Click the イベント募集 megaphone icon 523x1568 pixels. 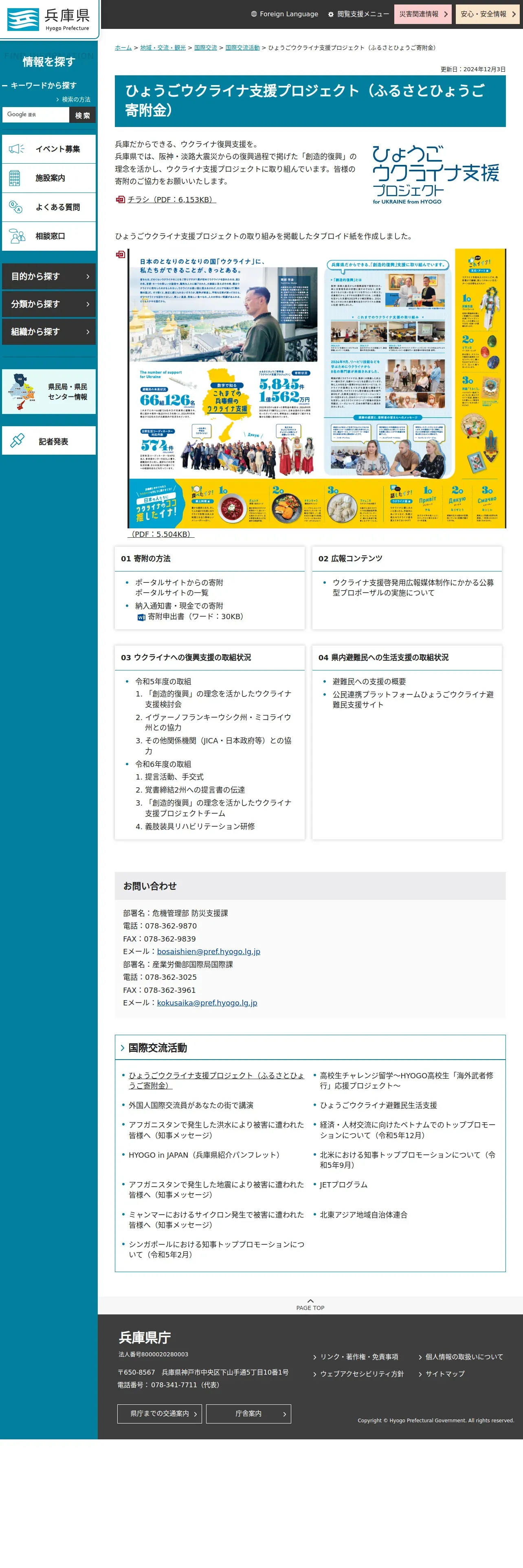(x=16, y=149)
